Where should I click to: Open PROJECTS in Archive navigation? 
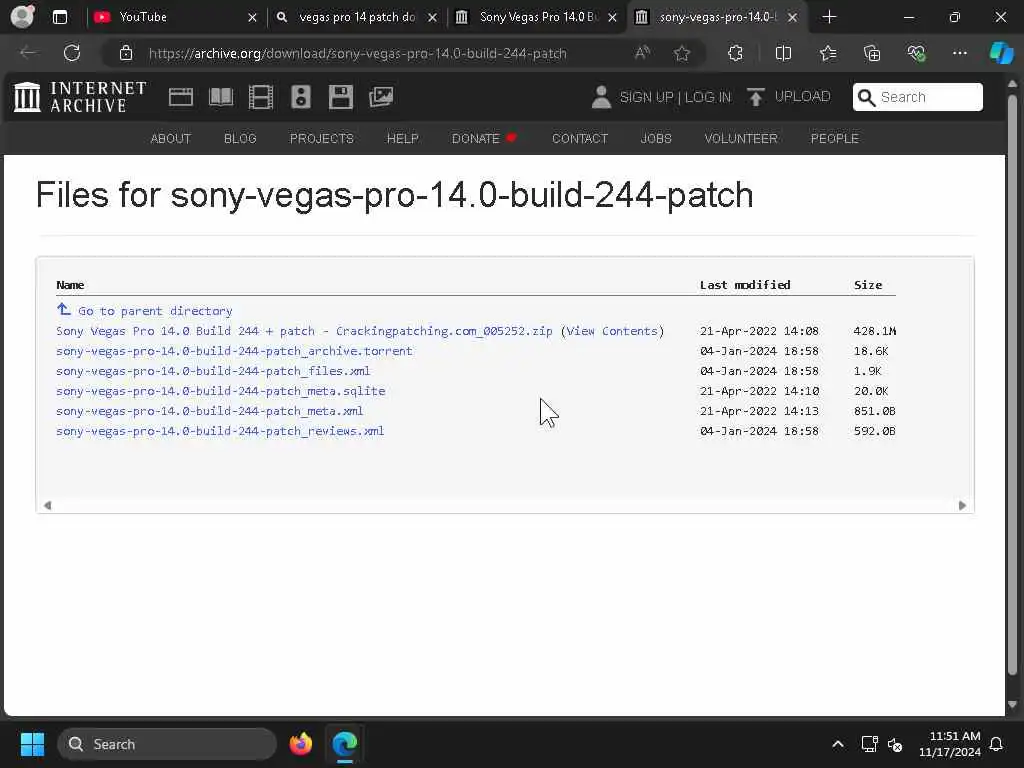pos(321,138)
